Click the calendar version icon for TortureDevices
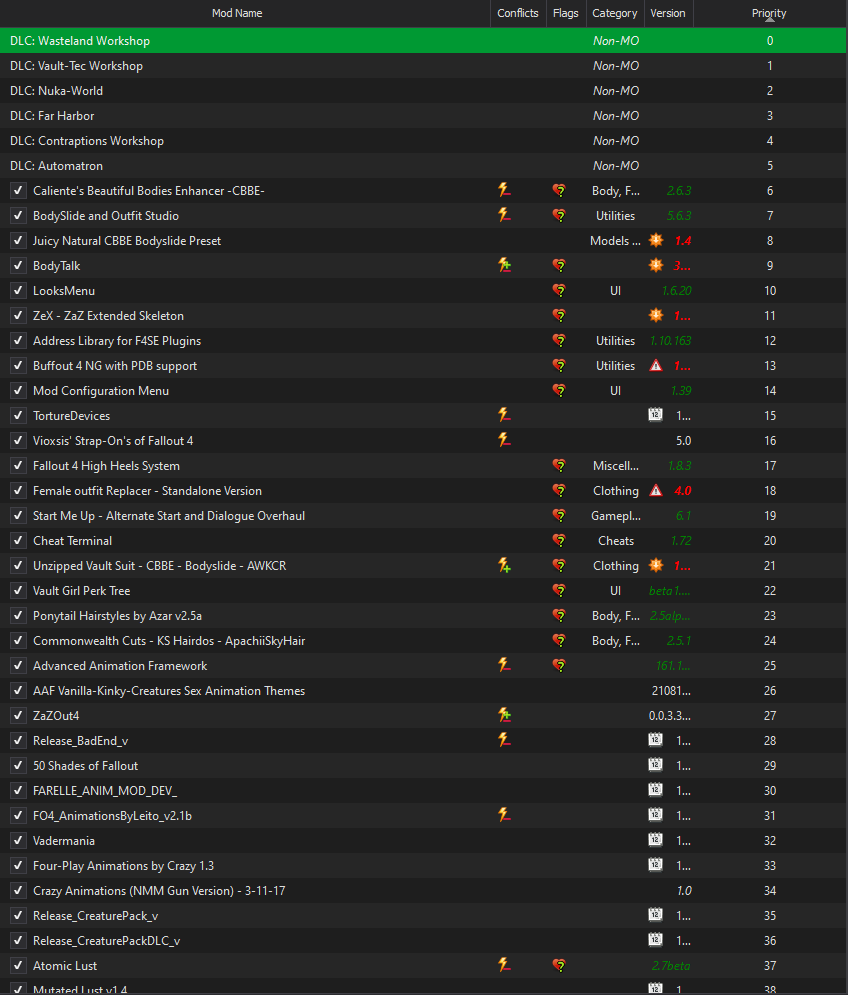 (656, 415)
